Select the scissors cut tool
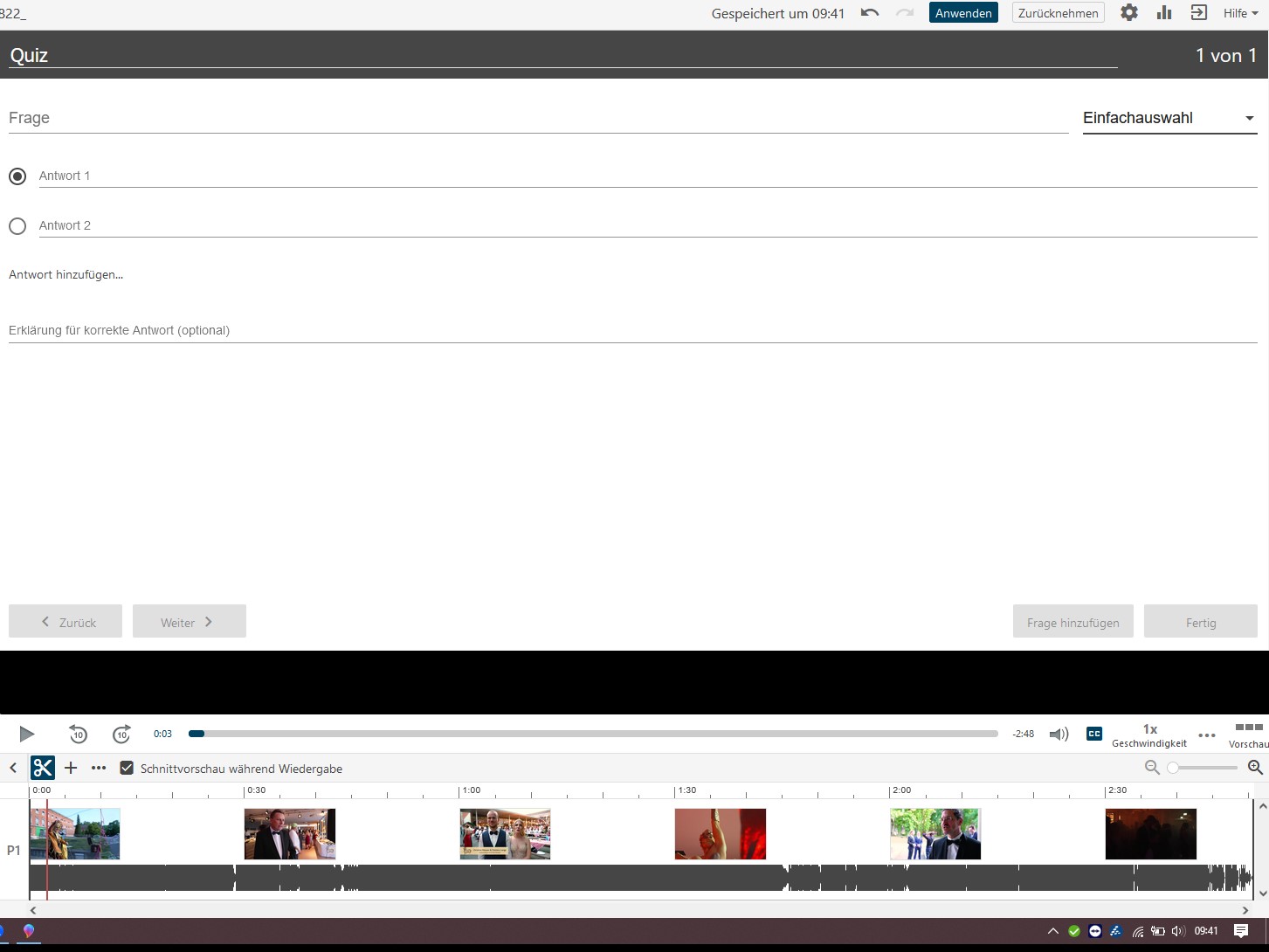Viewport: 1269px width, 952px height. coord(43,768)
